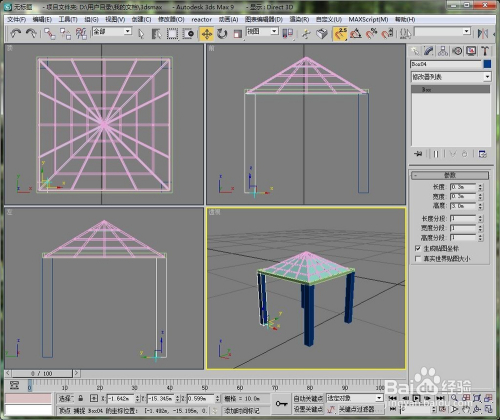Screen dimensions: 500x420
Task: Click the Undo arrow in the toolbar
Action: pos(15,33)
